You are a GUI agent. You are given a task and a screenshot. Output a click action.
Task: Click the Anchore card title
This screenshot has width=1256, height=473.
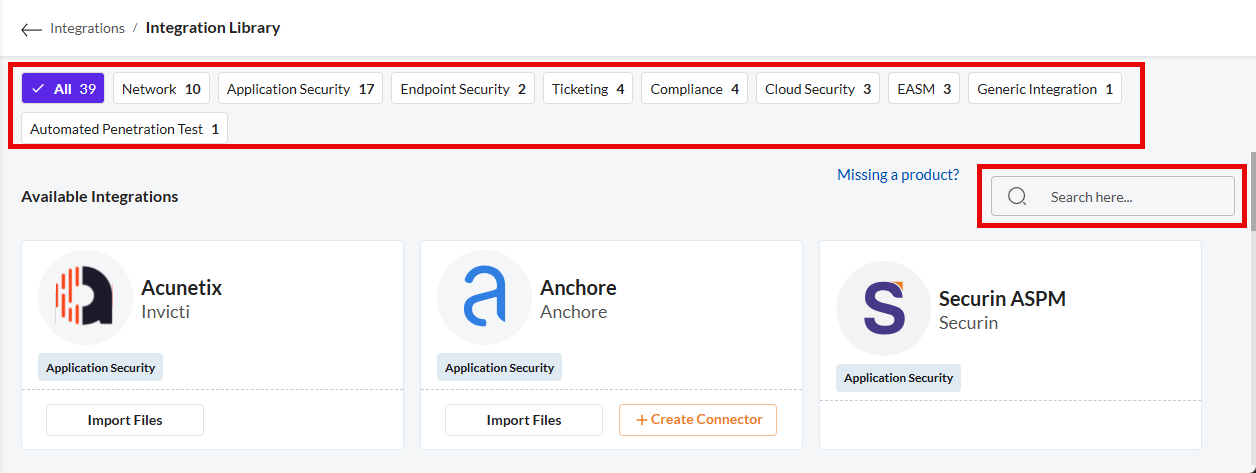[x=579, y=288]
